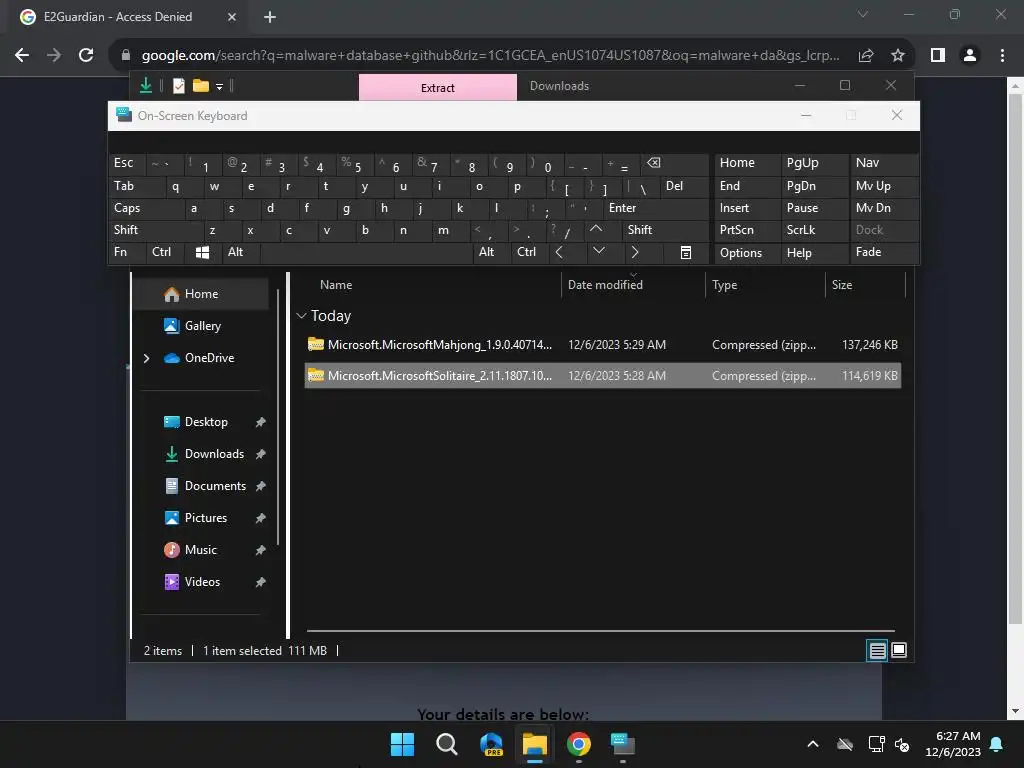This screenshot has width=1024, height=768.
Task: Open Chrome side panel
Action: pyautogui.click(x=938, y=56)
